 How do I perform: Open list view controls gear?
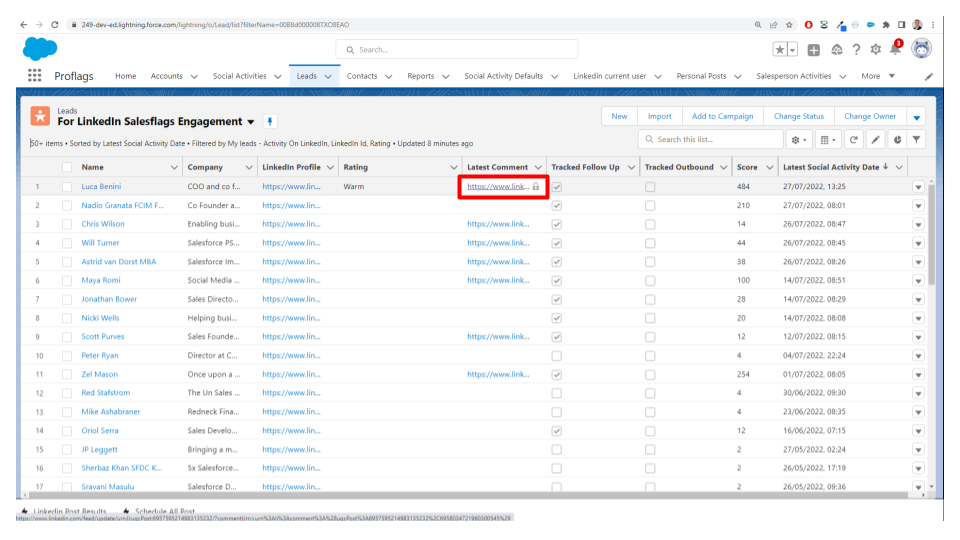tap(799, 140)
